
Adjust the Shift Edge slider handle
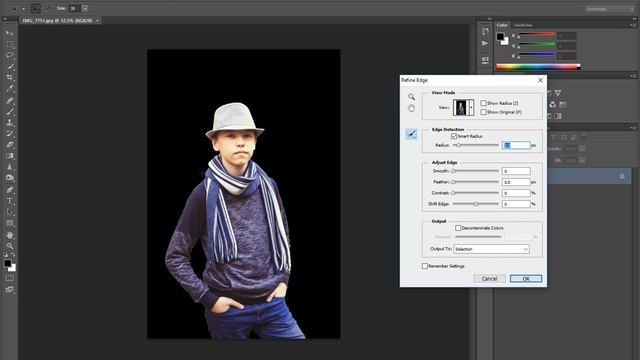click(476, 204)
